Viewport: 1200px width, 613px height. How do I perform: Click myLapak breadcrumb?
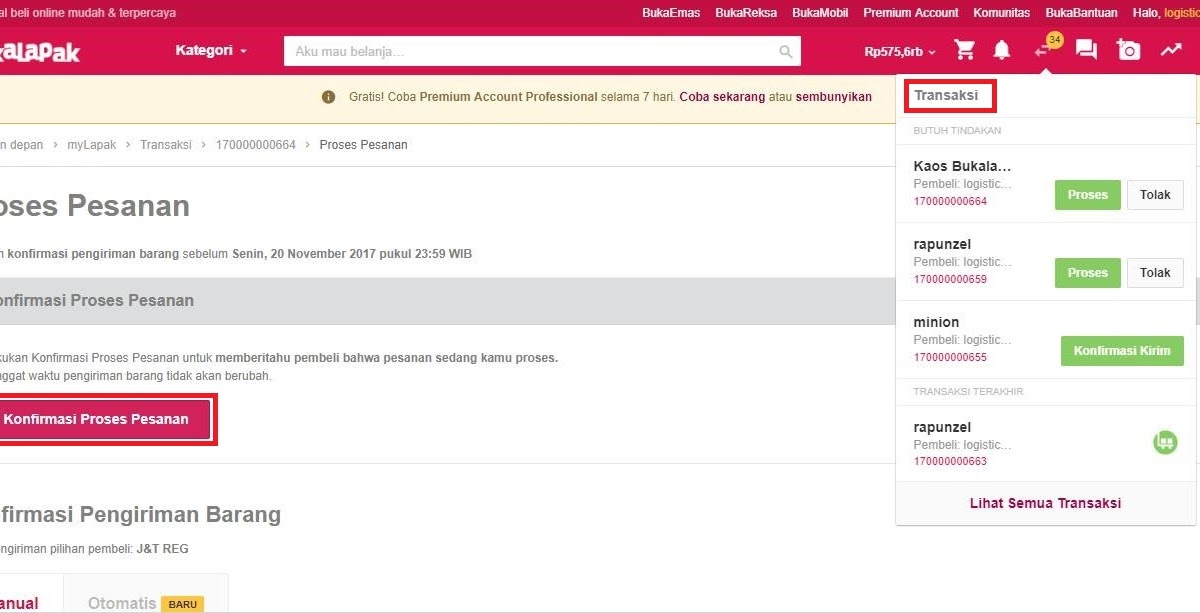click(x=92, y=145)
